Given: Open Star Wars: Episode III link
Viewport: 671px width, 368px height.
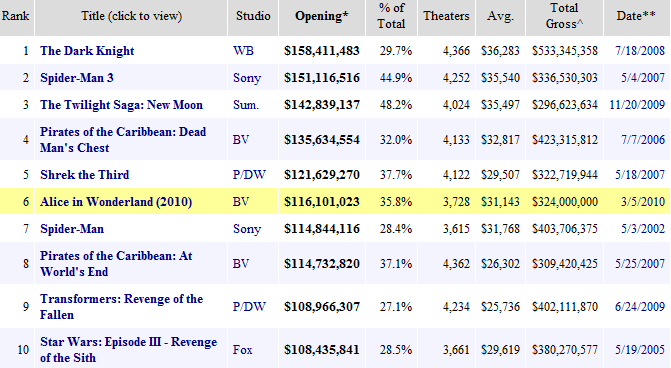Looking at the screenshot, I should point(128,350).
